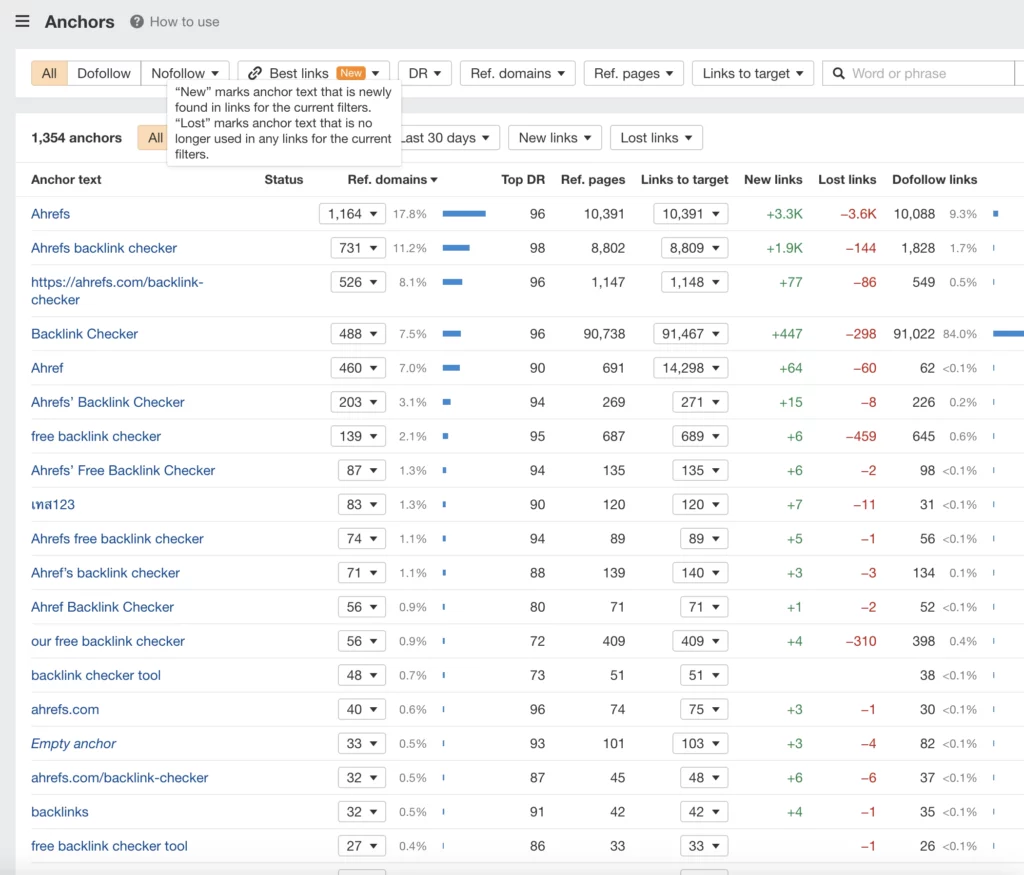Click the How to use help icon
The image size is (1024, 875).
point(136,22)
